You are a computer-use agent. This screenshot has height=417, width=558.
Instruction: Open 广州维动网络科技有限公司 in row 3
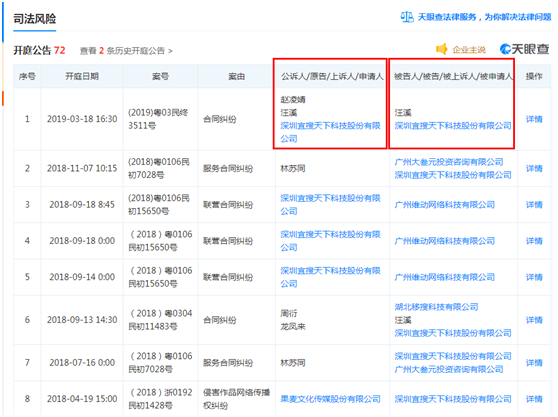pyautogui.click(x=444, y=205)
